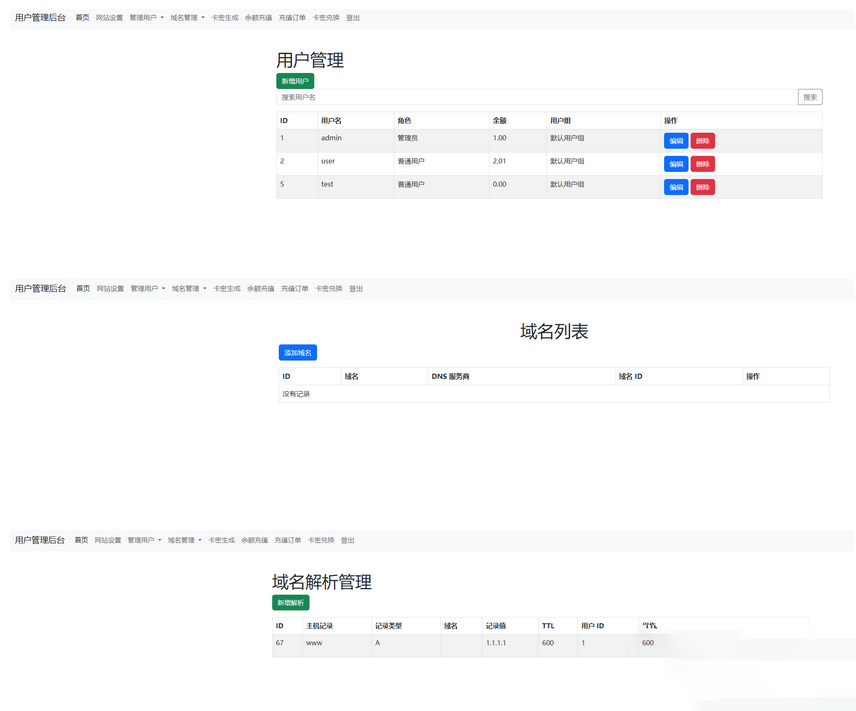Delete the admin user row
The width and height of the screenshot is (856, 711).
(703, 141)
